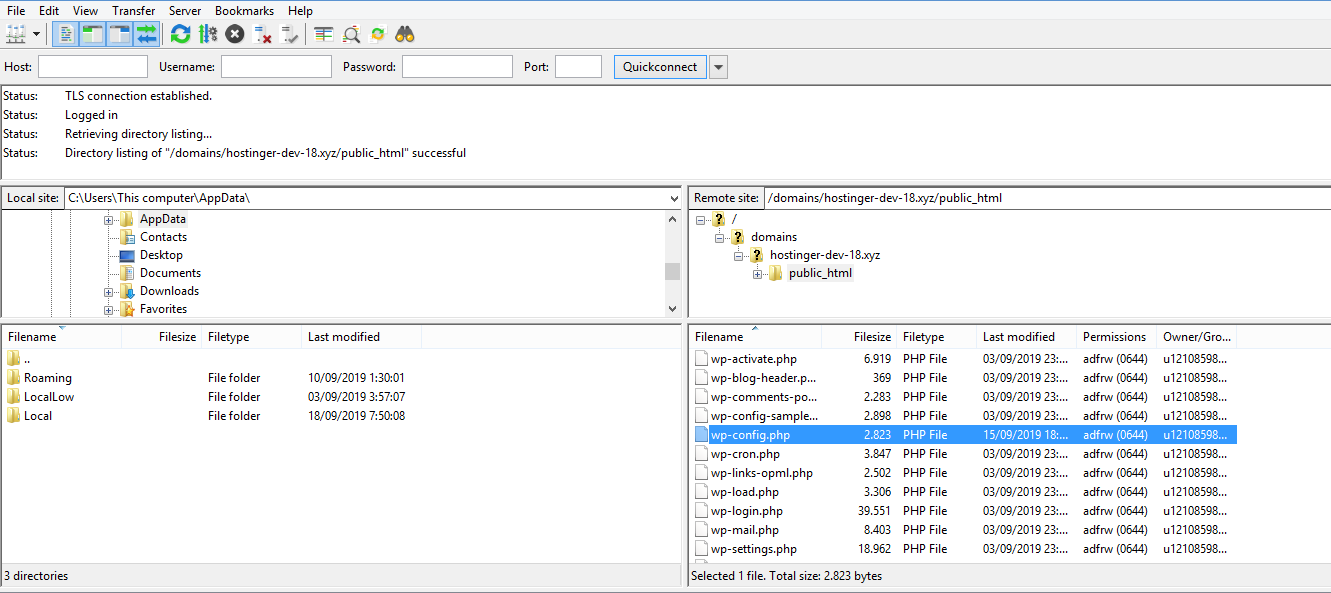Enable directory comparison
1331x593 pixels.
(x=350, y=33)
